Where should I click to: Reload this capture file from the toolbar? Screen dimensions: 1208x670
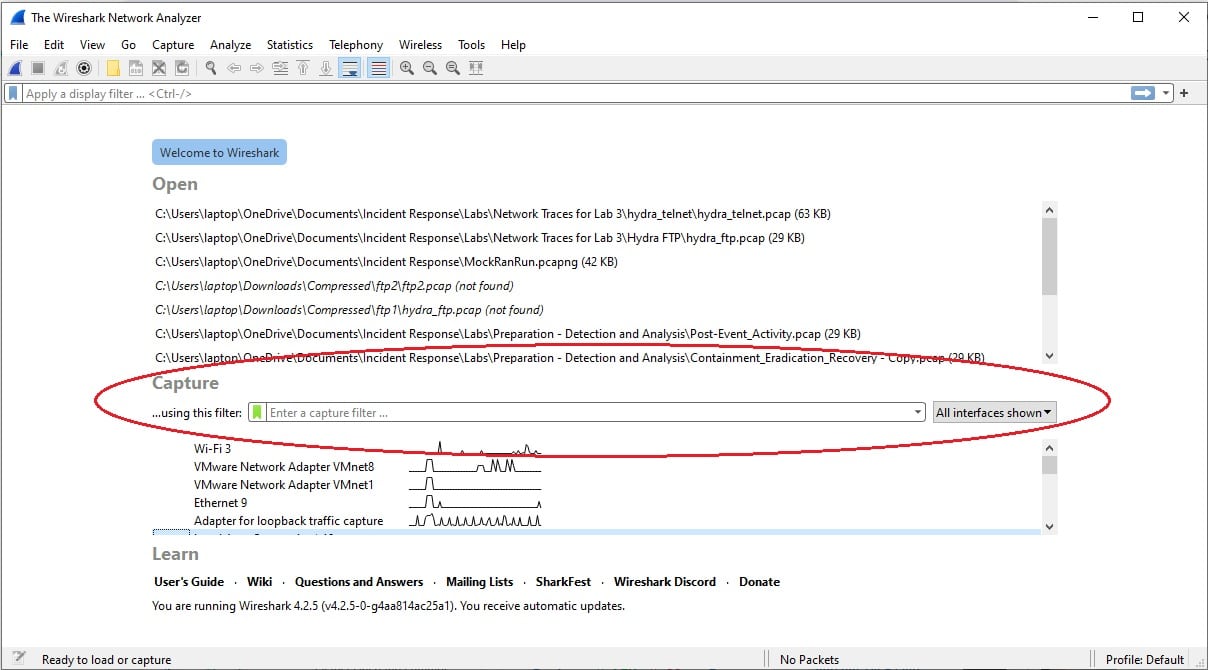coord(182,68)
